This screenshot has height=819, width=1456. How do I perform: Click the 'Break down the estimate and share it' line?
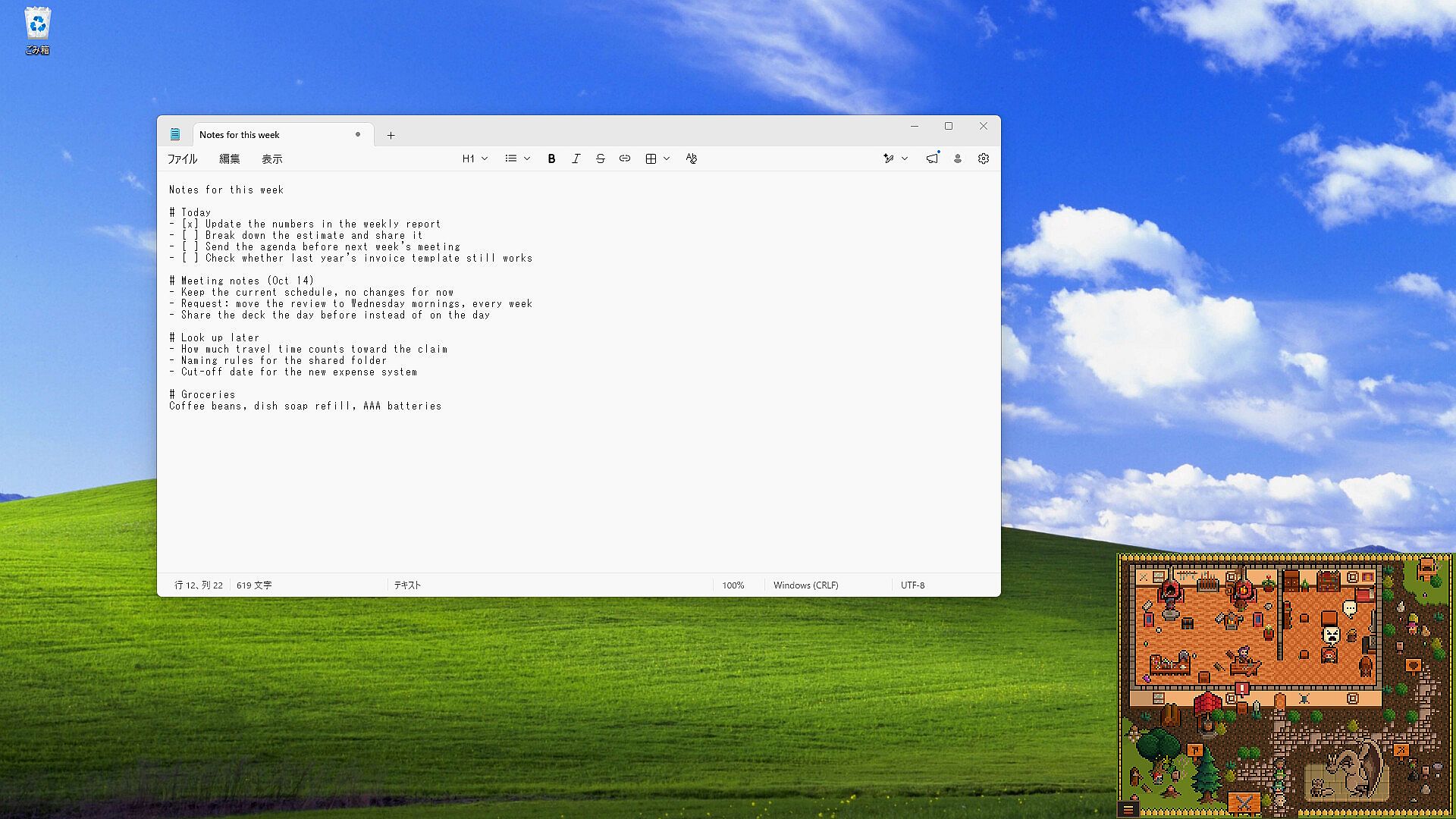pos(296,235)
